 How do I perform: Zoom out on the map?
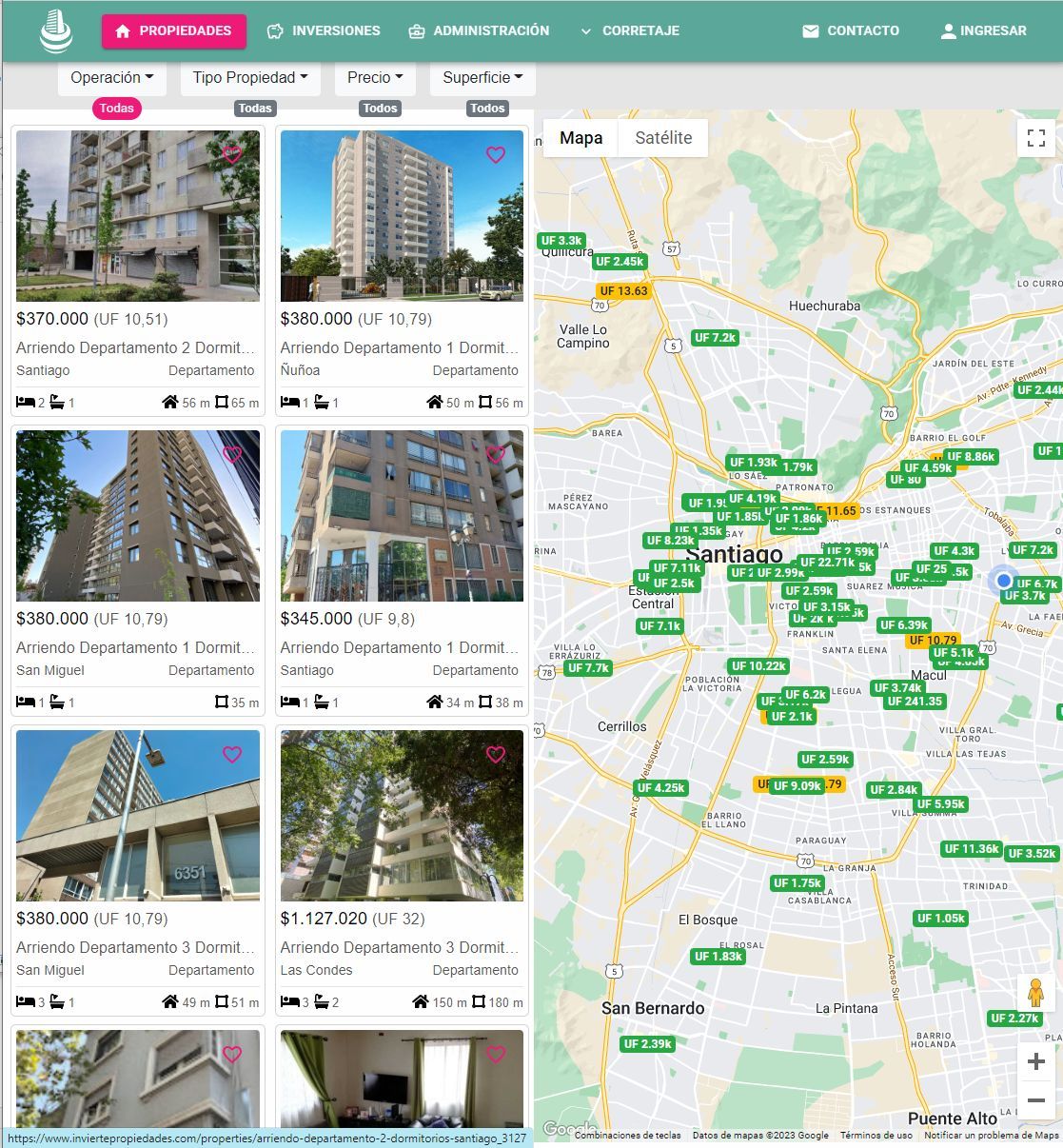click(1036, 1100)
